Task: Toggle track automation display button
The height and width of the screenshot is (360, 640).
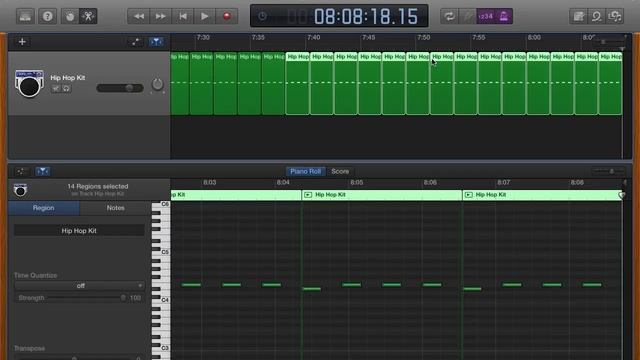Action: (136, 42)
